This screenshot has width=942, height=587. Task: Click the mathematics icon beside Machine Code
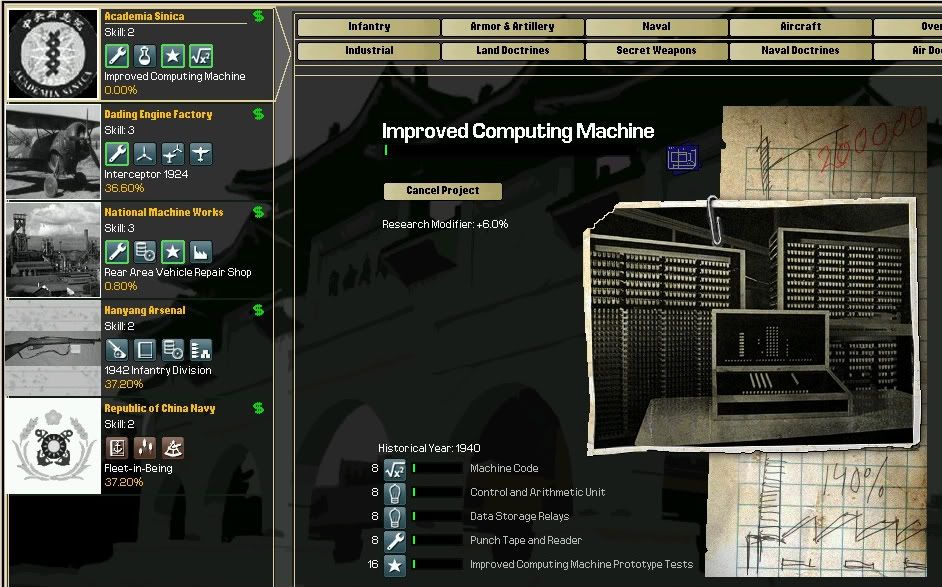tap(395, 468)
